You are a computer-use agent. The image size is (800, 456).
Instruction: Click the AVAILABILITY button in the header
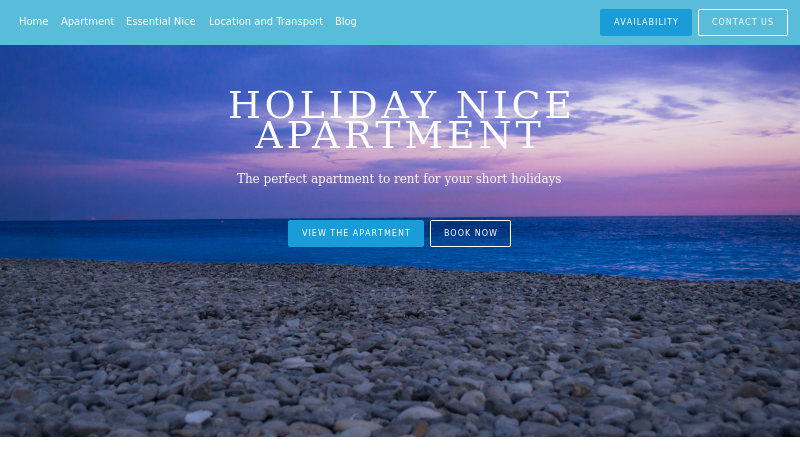click(x=645, y=22)
